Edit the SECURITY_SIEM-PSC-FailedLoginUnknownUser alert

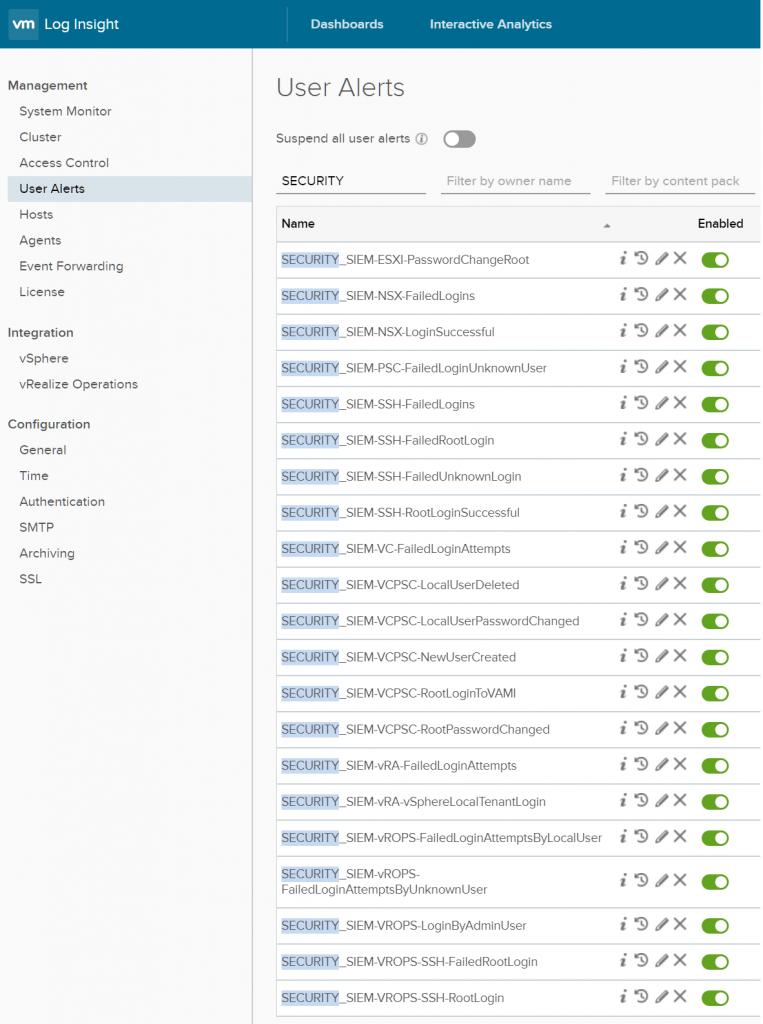pyautogui.click(x=661, y=367)
